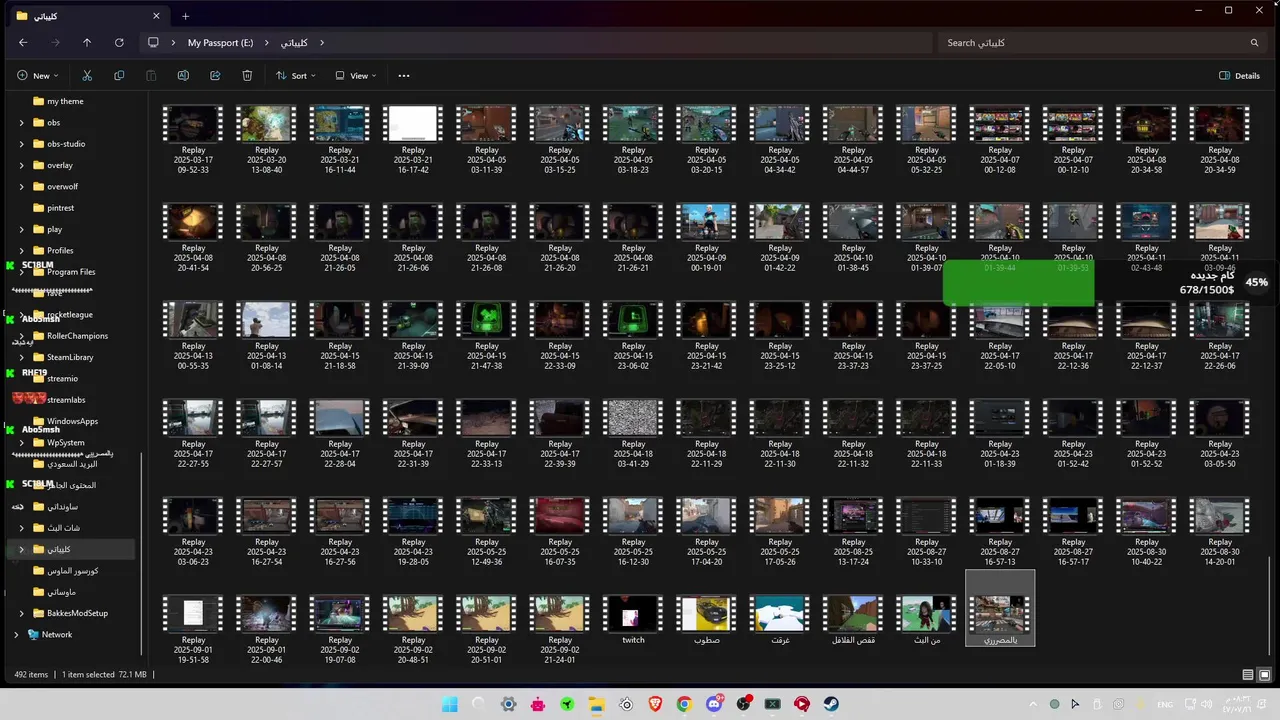Image resolution: width=1280 pixels, height=720 pixels.
Task: Click the كليباتي breadcrumb in address bar
Action: (x=294, y=43)
